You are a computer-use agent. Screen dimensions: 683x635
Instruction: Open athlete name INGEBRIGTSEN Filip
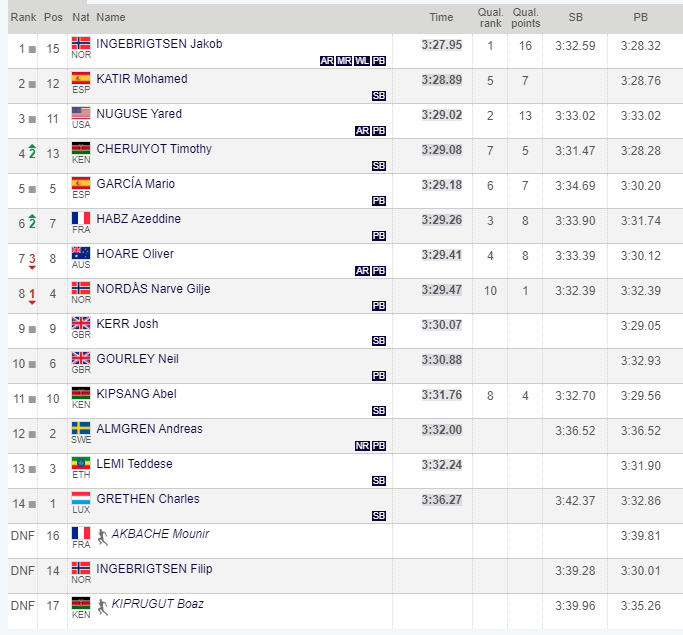click(x=154, y=569)
